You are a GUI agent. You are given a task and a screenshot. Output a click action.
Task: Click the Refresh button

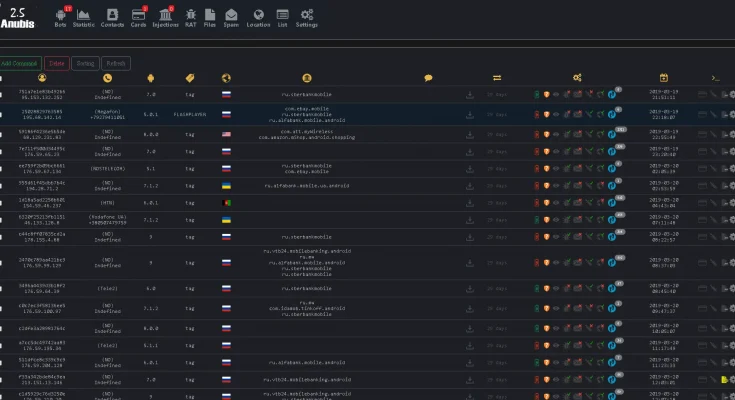(115, 63)
